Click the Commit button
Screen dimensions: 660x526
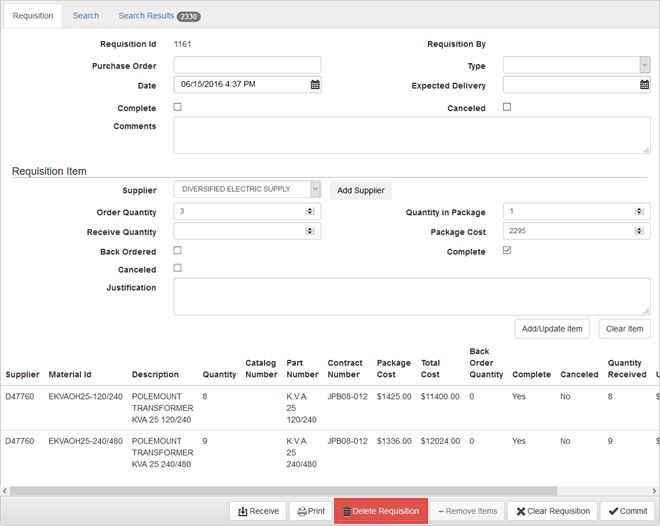tap(627, 511)
